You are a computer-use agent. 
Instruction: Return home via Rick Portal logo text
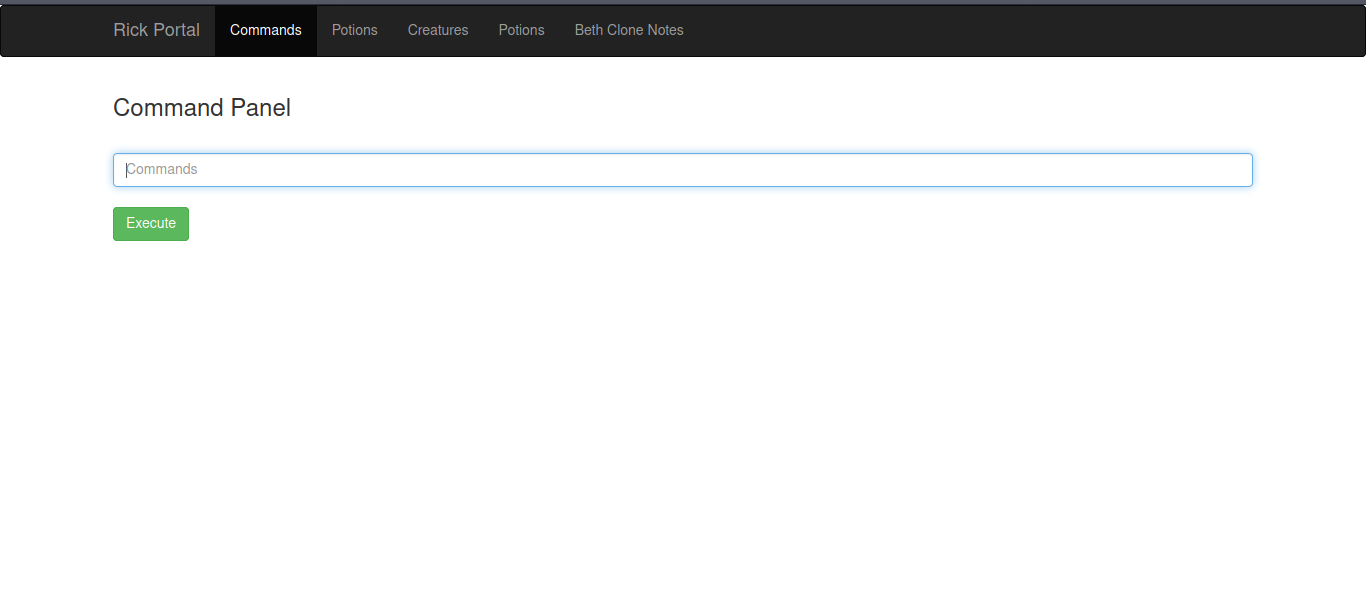coord(156,30)
